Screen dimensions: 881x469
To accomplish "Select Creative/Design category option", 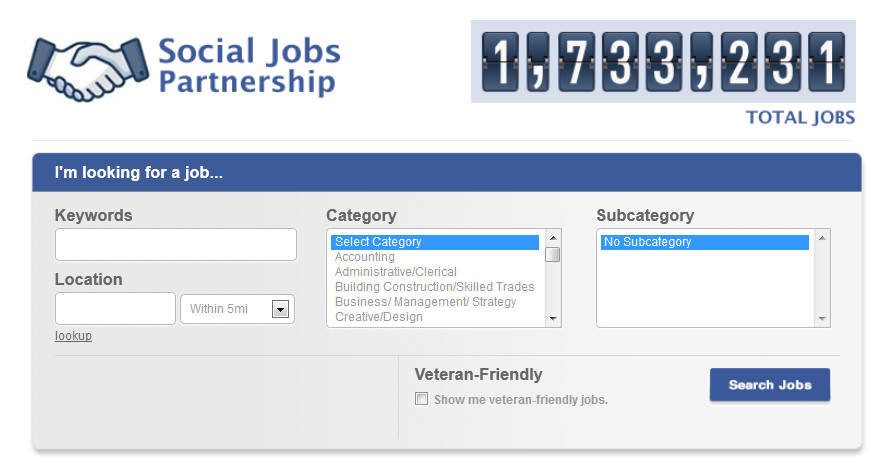I will pos(379,317).
